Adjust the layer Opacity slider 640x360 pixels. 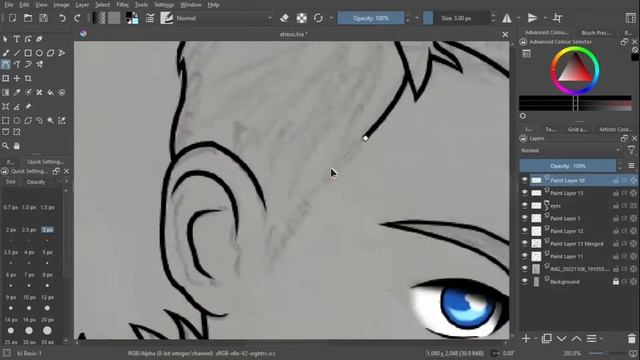click(x=568, y=166)
